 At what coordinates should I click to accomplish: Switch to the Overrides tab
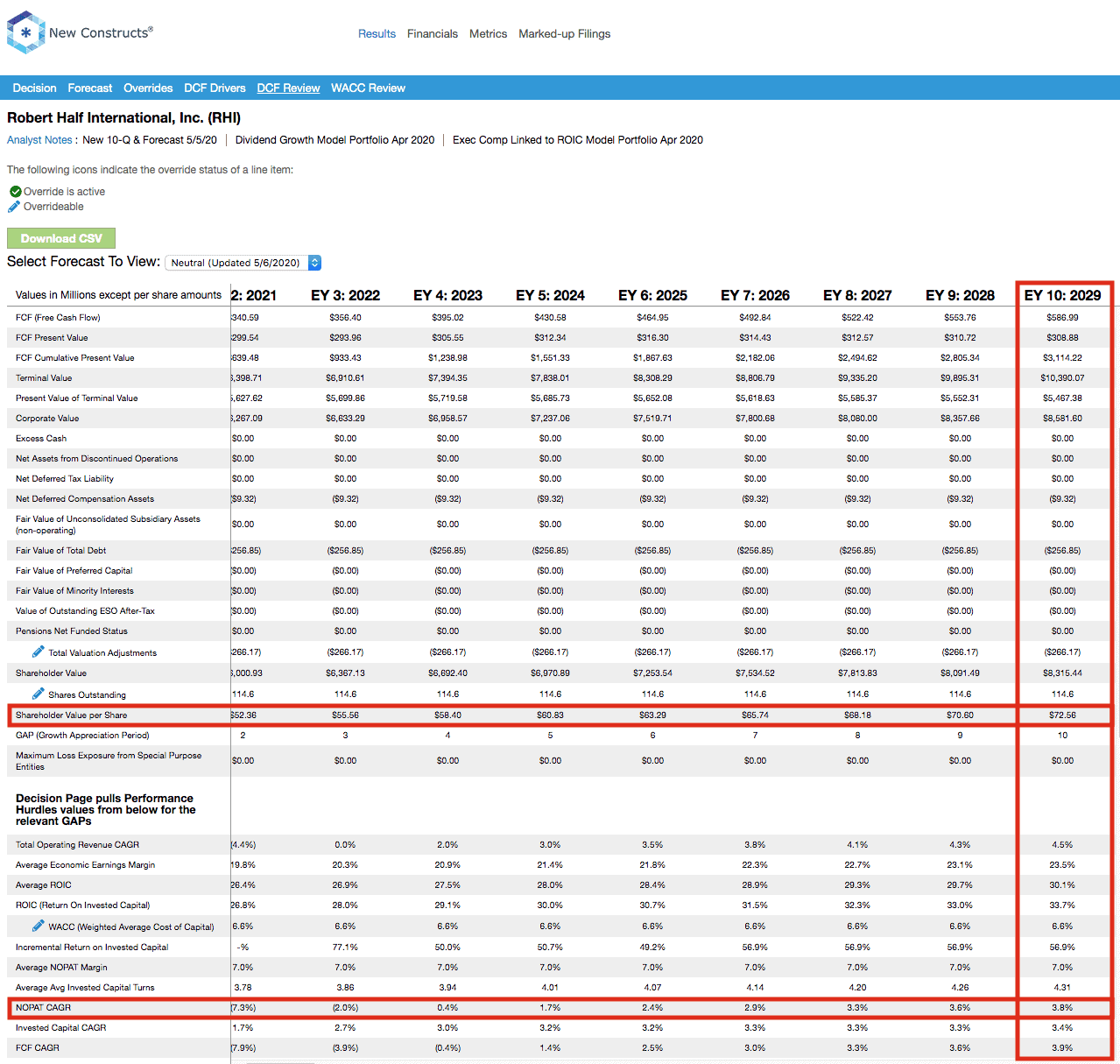pyautogui.click(x=148, y=88)
